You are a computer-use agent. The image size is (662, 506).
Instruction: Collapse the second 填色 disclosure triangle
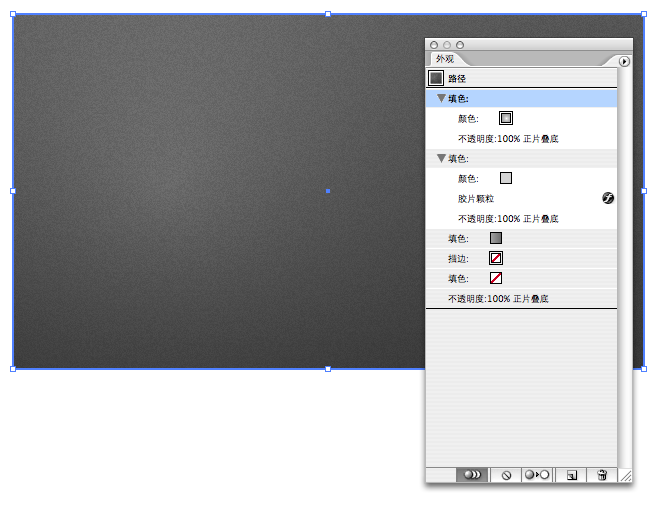[x=441, y=158]
